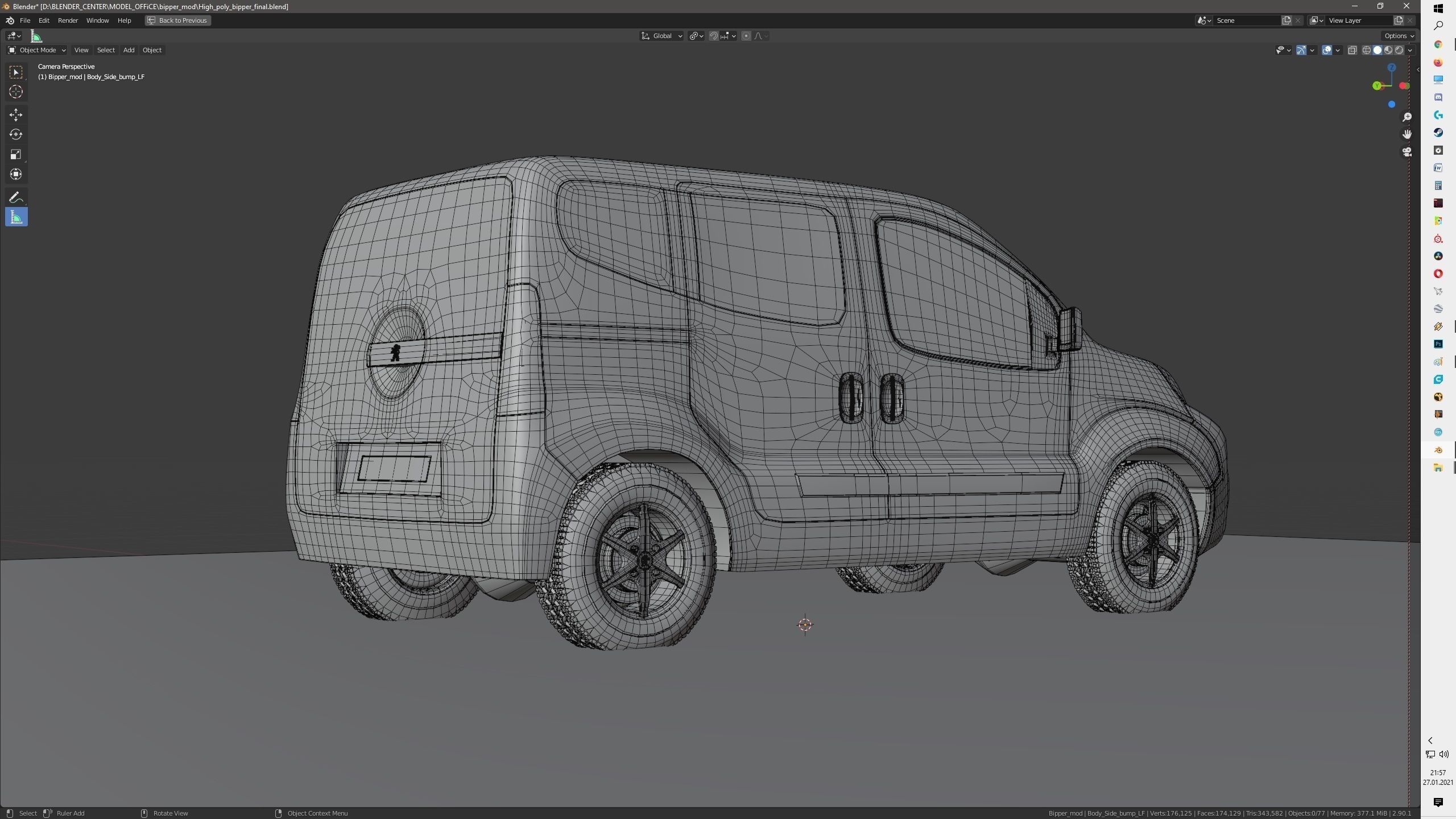Launch Photoshop from the taskbar
This screenshot has width=1456, height=819.
pos(1438,344)
